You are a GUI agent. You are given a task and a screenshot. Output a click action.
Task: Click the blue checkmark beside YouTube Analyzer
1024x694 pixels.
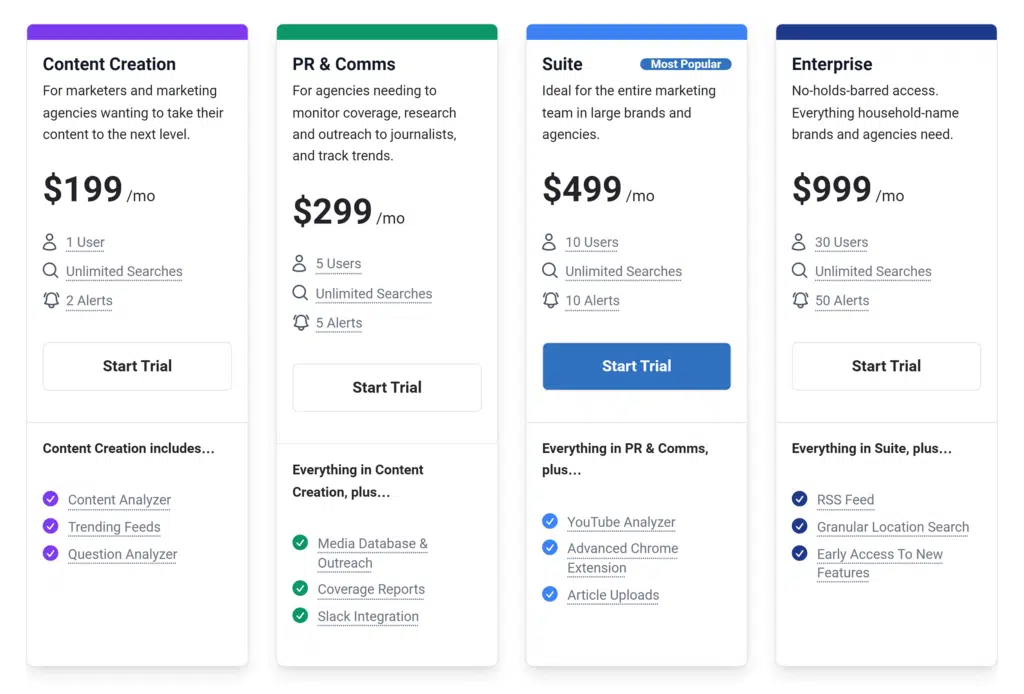click(550, 521)
